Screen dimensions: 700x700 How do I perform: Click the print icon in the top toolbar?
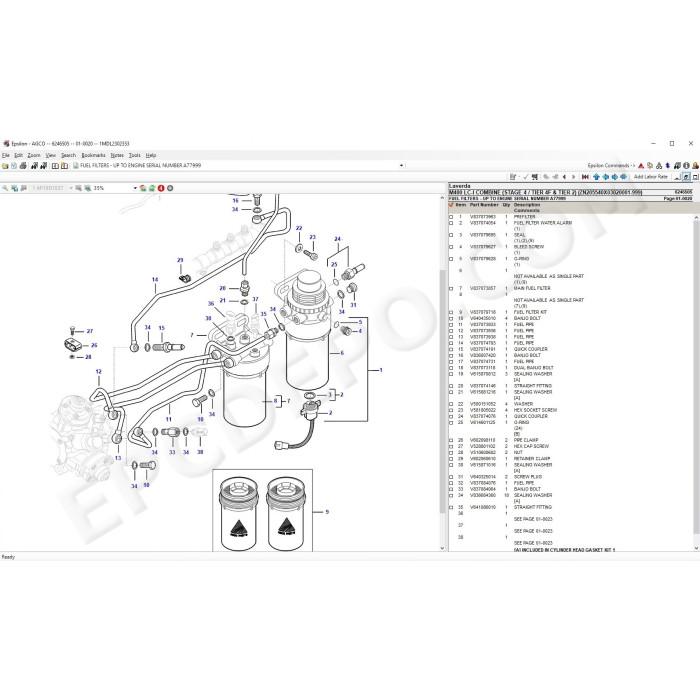point(23,166)
